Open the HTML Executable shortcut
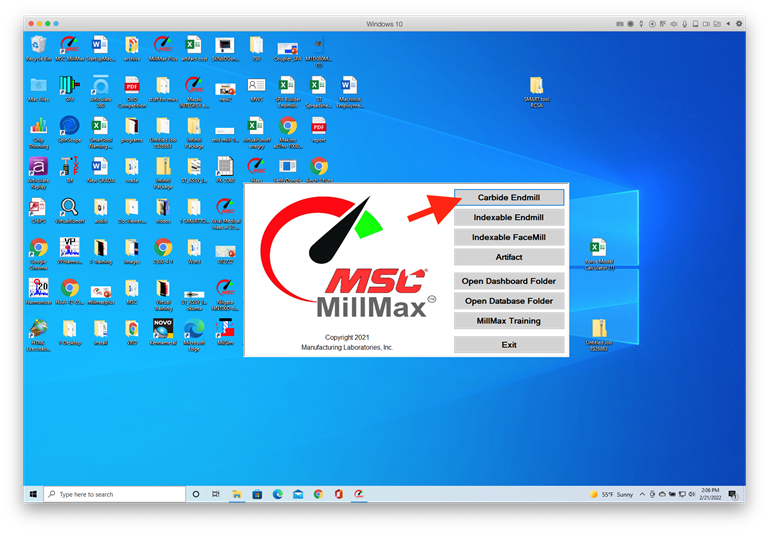Image resolution: width=769 pixels, height=533 pixels. point(38,335)
